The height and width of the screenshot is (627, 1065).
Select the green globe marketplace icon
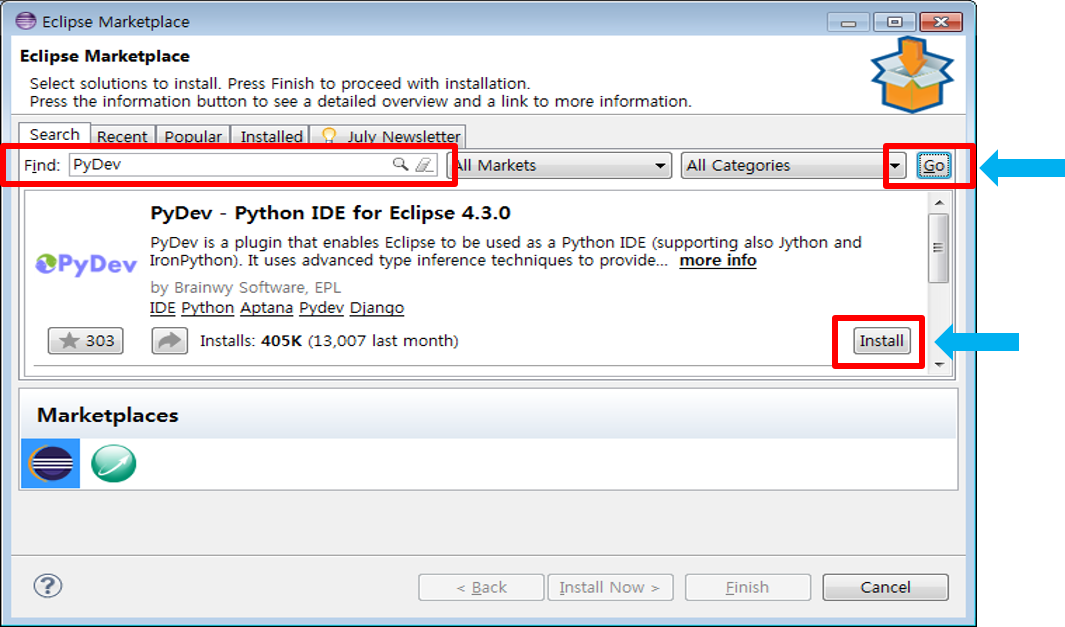[113, 464]
